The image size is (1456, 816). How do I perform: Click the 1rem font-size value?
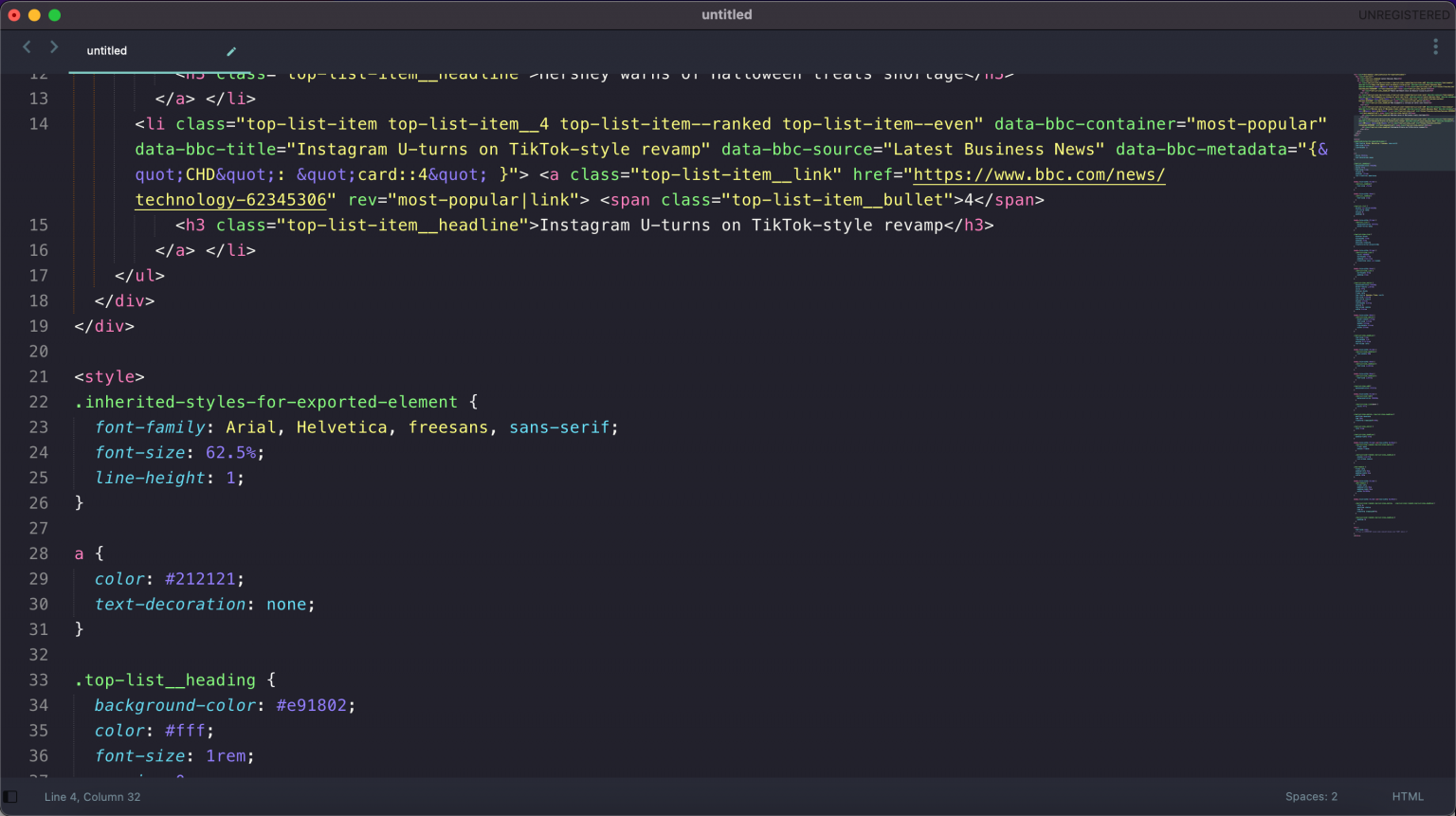point(226,756)
